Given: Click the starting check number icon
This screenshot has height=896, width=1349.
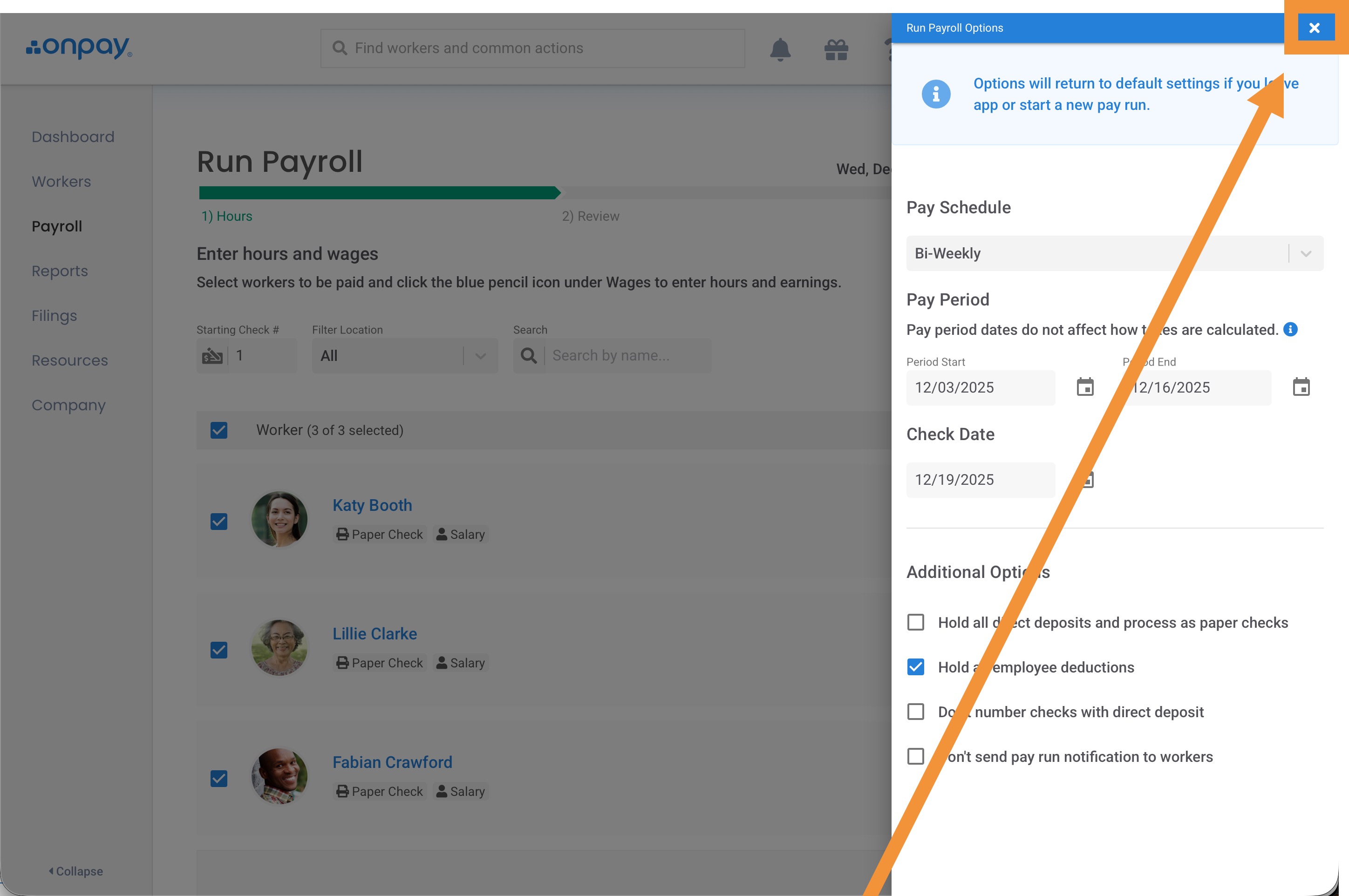Looking at the screenshot, I should (x=212, y=355).
